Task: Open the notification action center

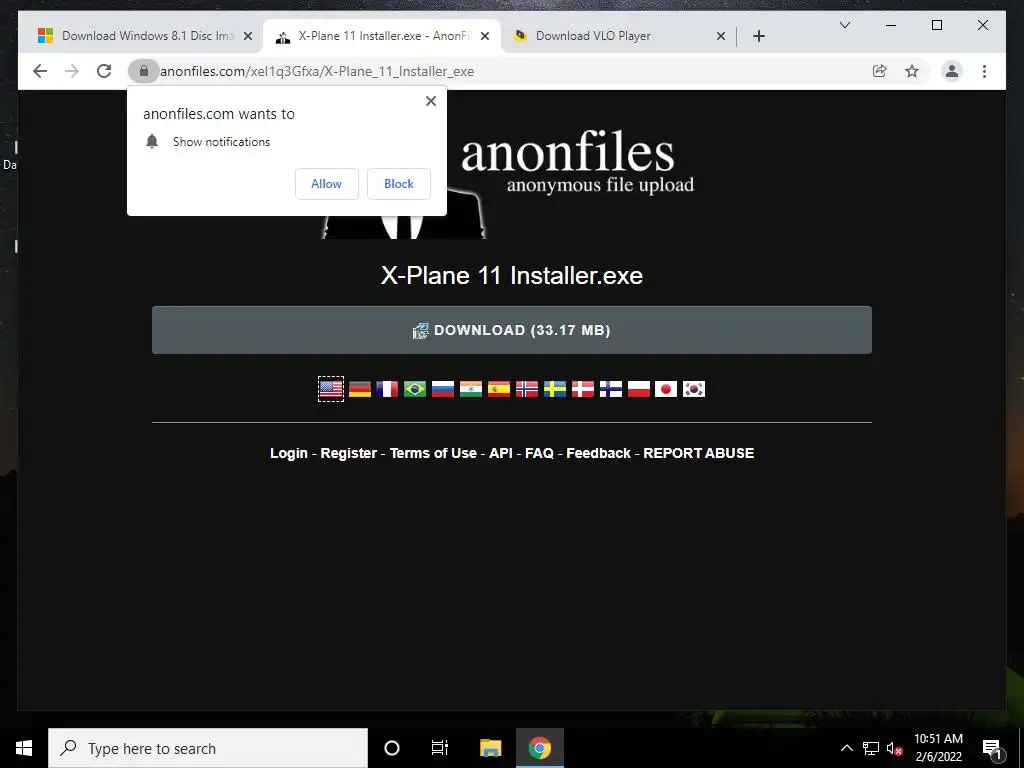Action: (x=992, y=748)
